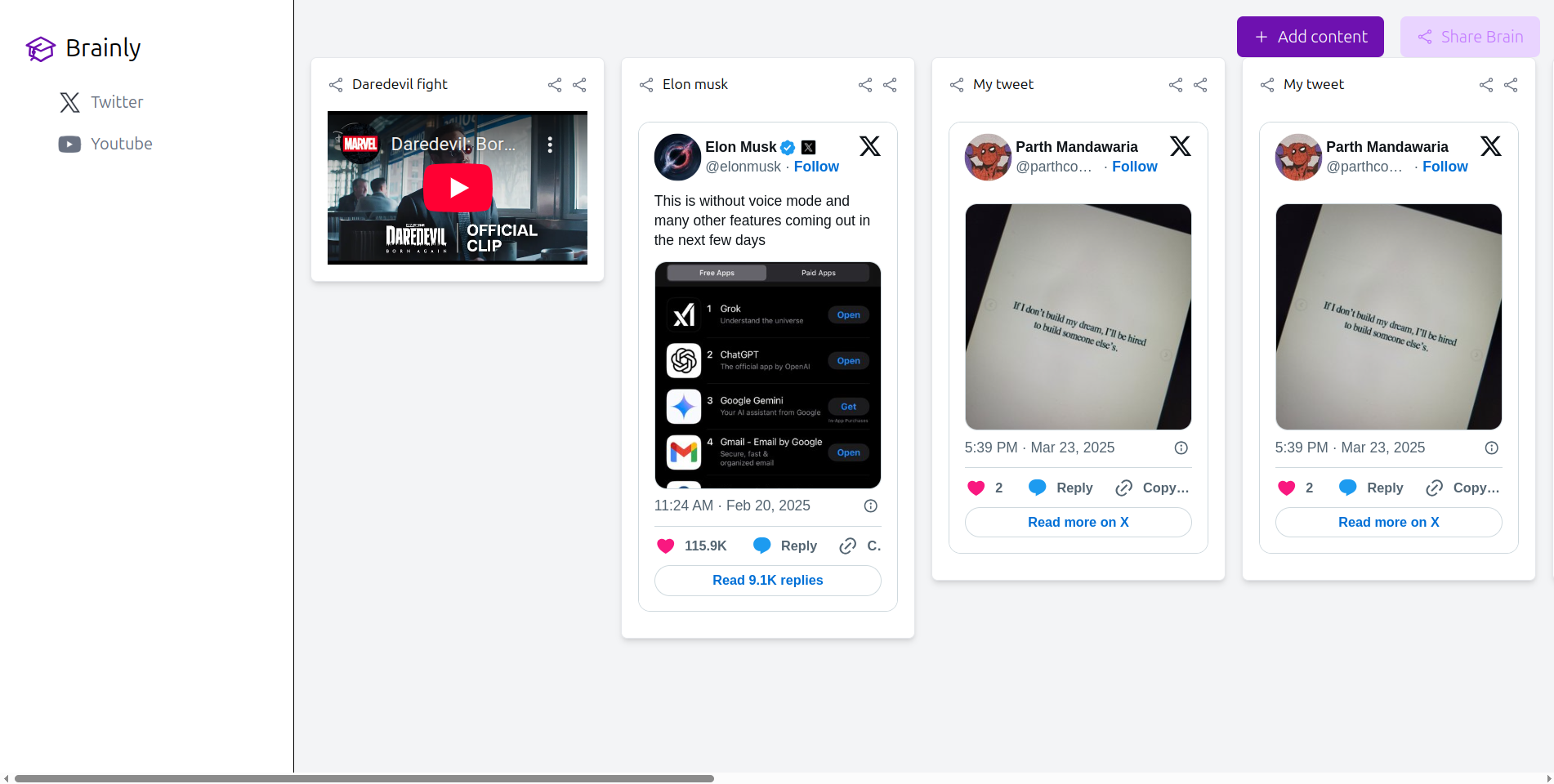Click the Brainly logo icon
The width and height of the screenshot is (1554, 784).
pos(40,49)
